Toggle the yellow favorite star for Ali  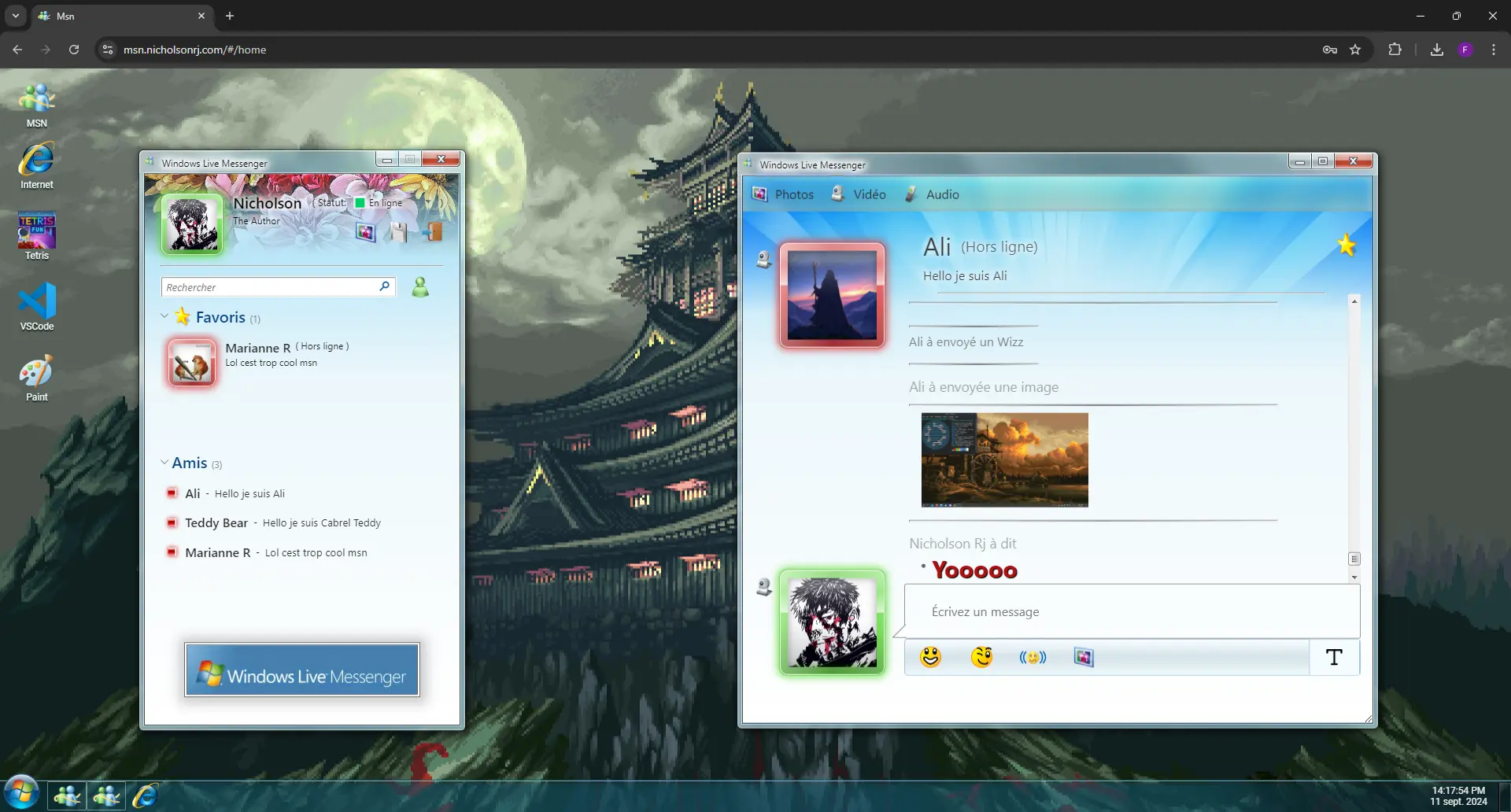tap(1347, 245)
